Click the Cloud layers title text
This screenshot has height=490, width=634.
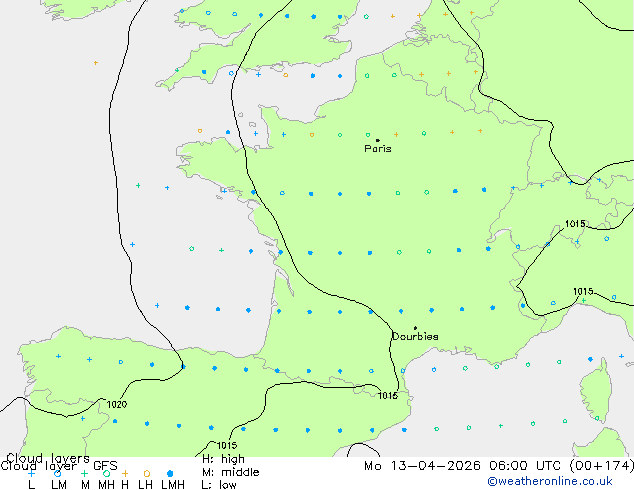(x=48, y=458)
